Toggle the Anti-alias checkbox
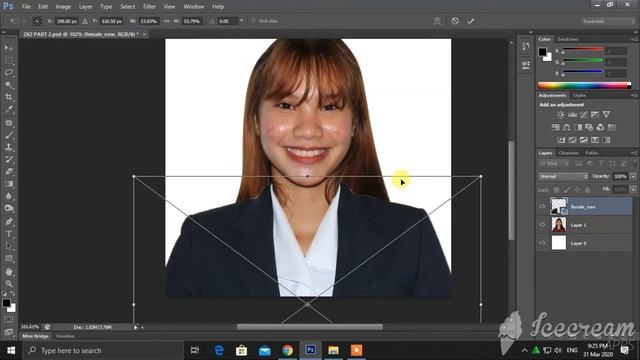Screen dimensions: 640x360 pyautogui.click(x=253, y=21)
